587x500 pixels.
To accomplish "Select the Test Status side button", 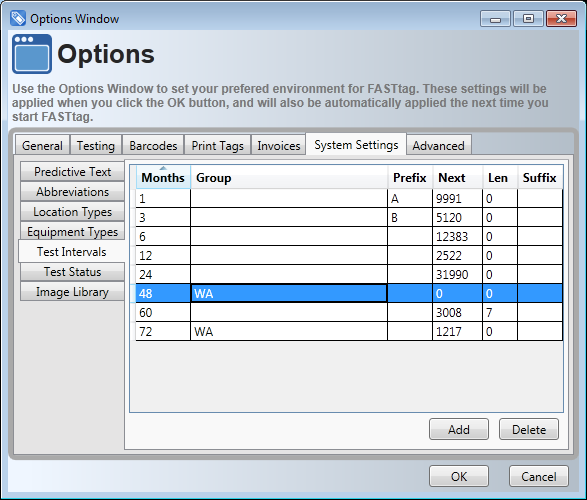I will (x=73, y=272).
